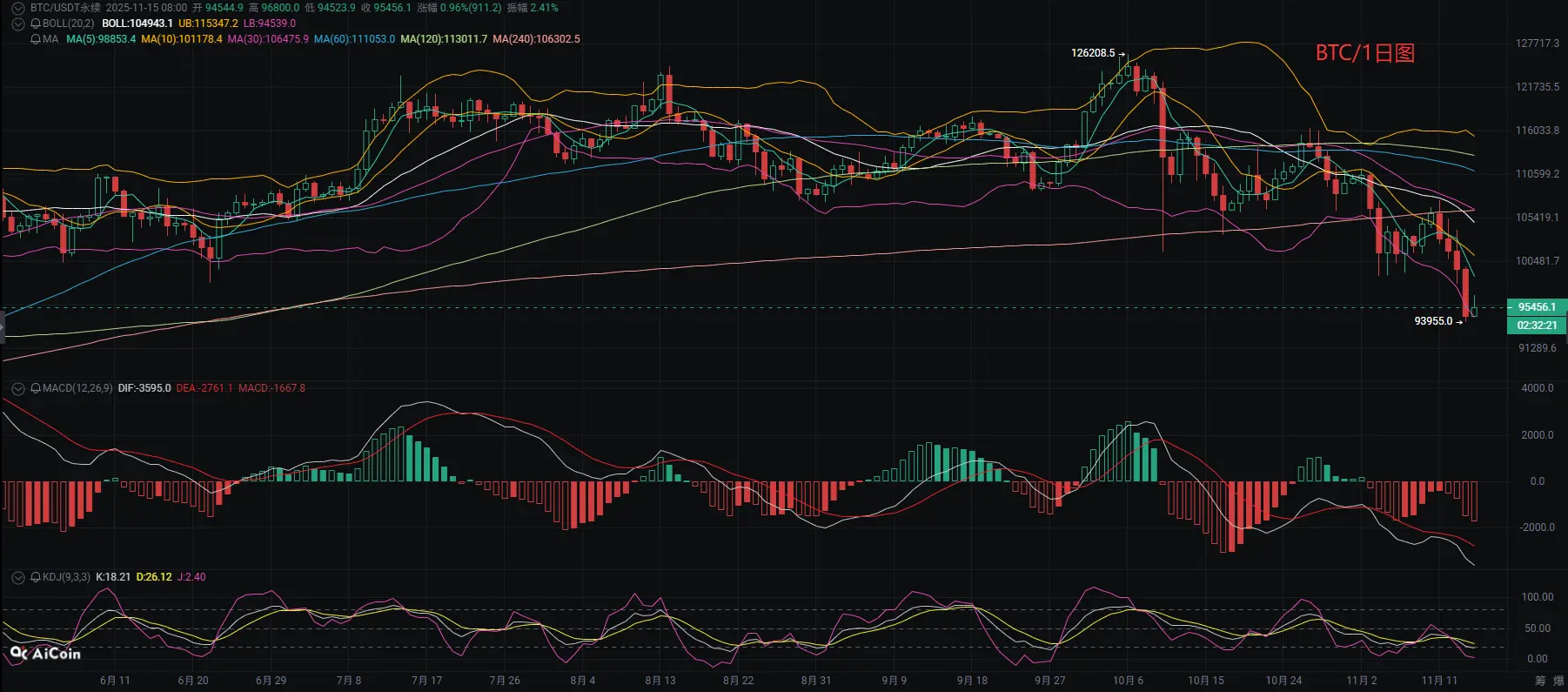The height and width of the screenshot is (692, 1568).
Task: Click the DEA:-2761.1 readout
Action: (204, 388)
